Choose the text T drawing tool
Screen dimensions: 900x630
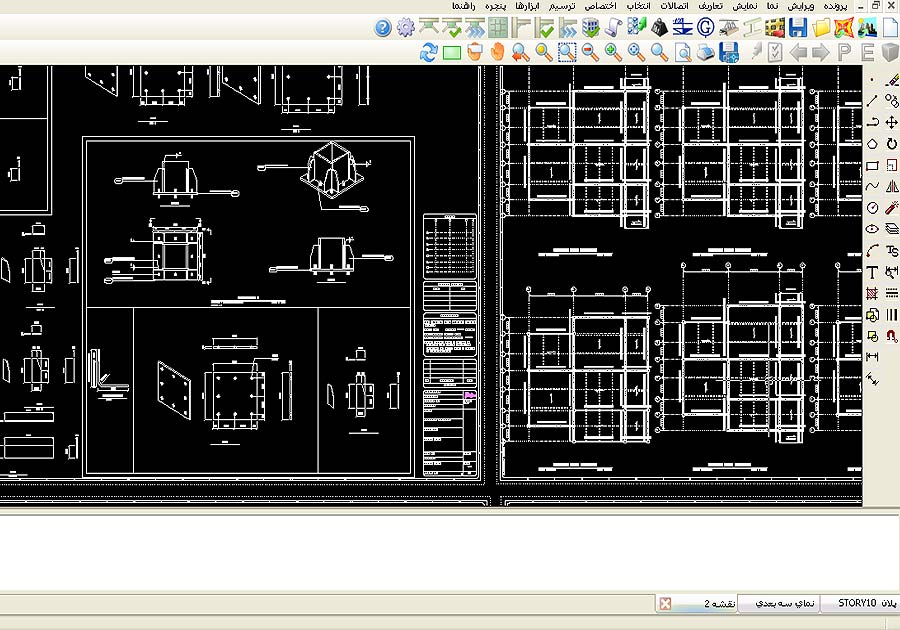872,272
